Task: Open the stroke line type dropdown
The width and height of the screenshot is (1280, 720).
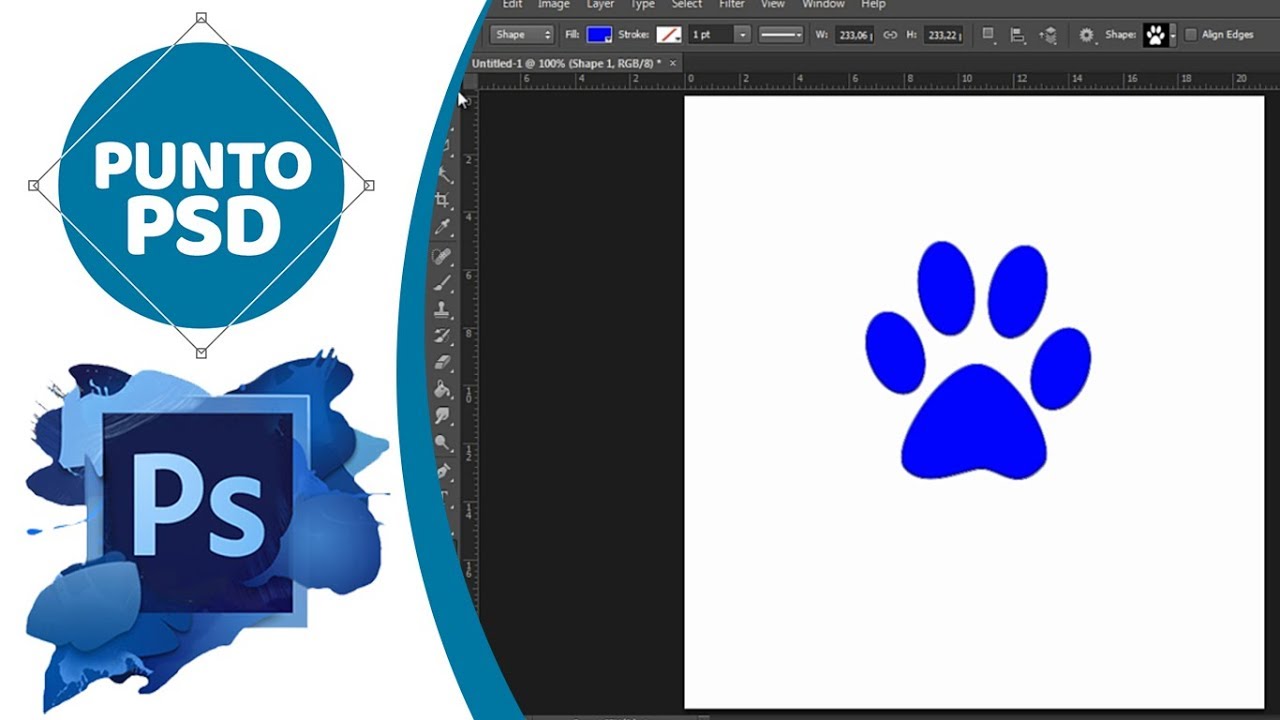Action: point(781,35)
